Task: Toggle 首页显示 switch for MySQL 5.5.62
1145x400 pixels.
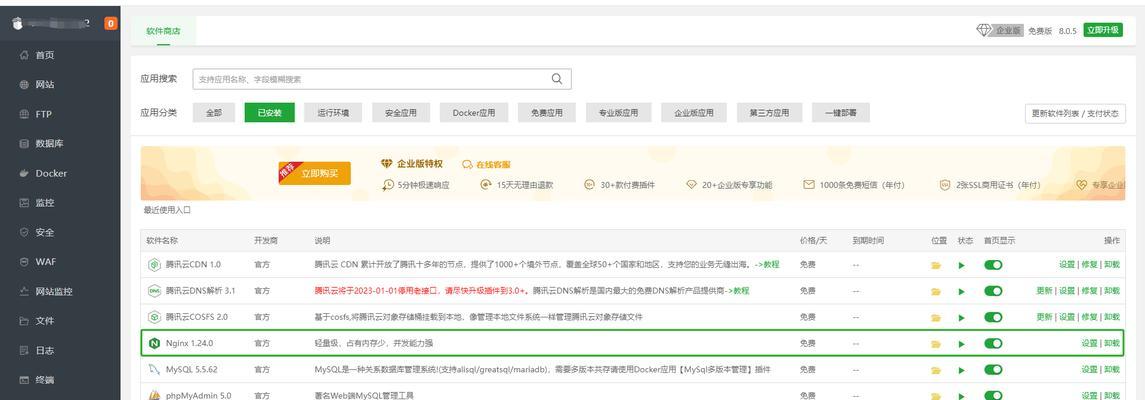Action: tap(993, 370)
